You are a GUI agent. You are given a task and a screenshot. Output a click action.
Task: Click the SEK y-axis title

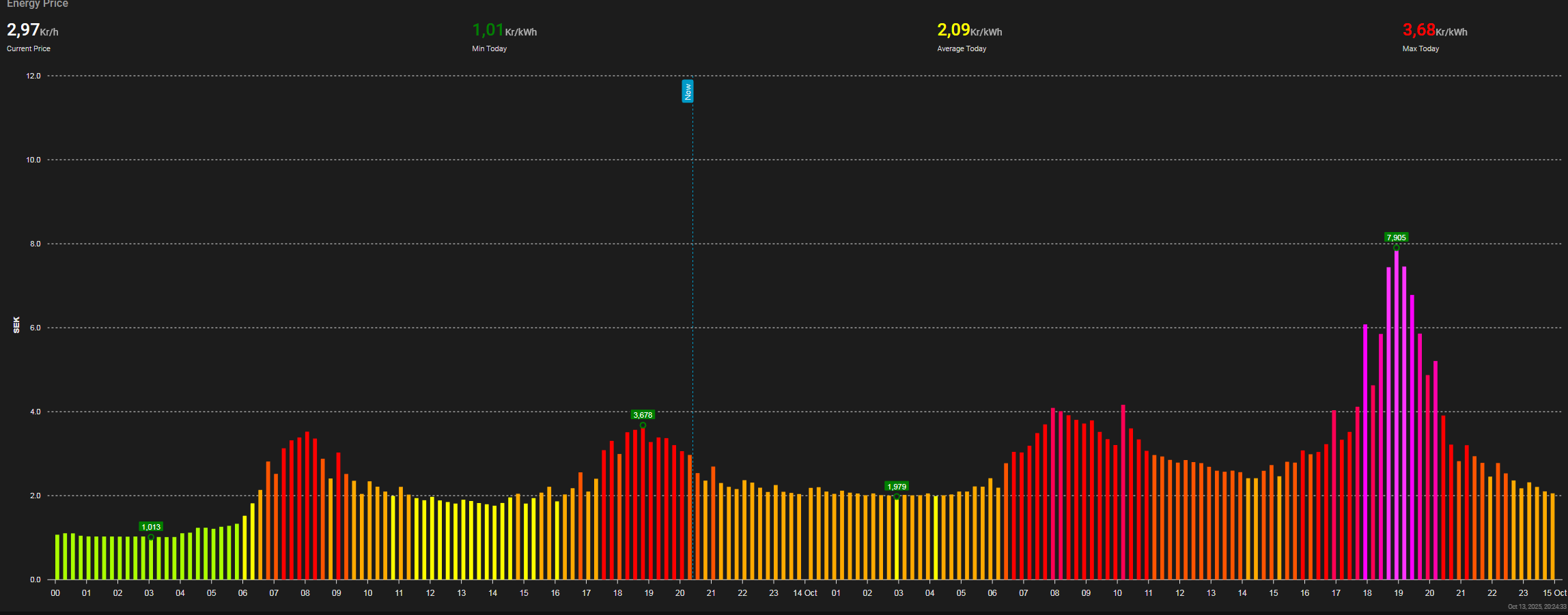(x=16, y=325)
